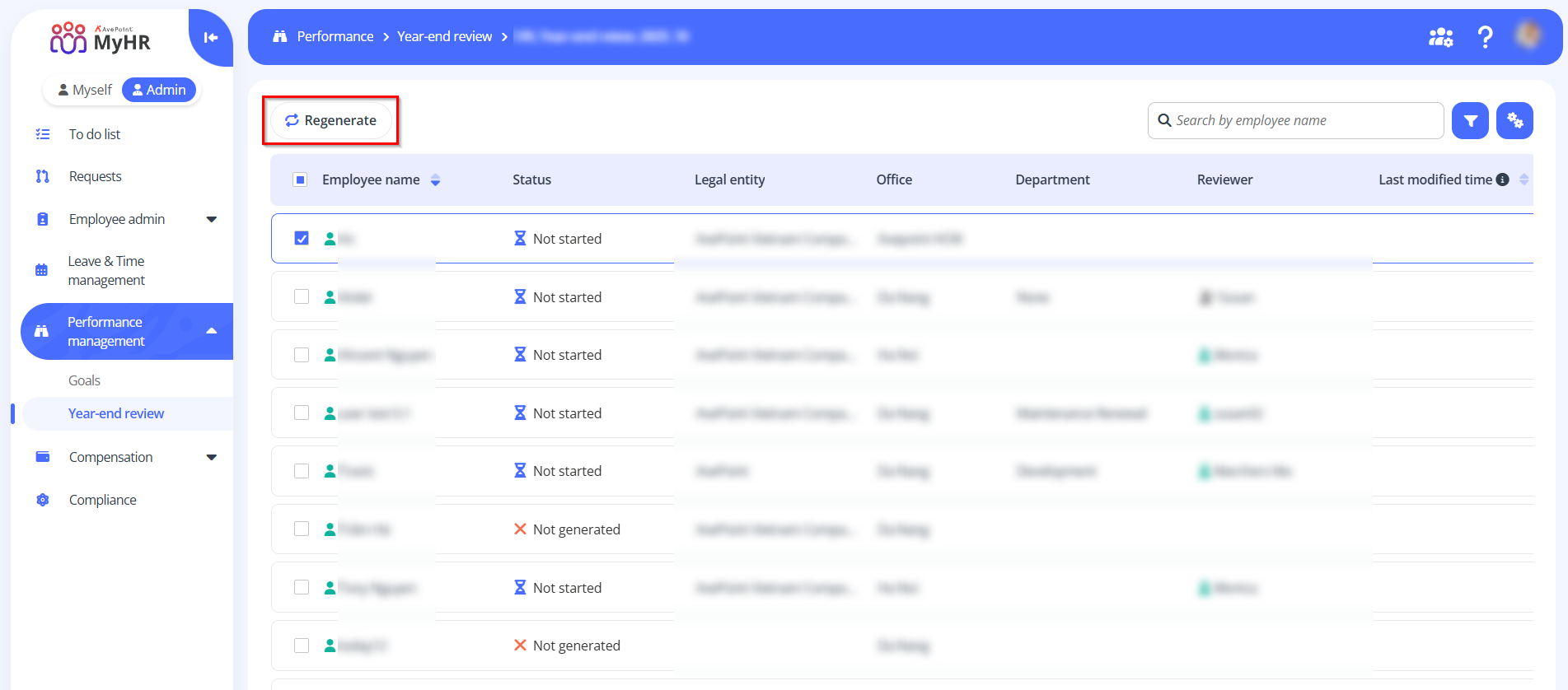
Task: Click the info icon beside Last modified time
Action: click(x=1503, y=179)
